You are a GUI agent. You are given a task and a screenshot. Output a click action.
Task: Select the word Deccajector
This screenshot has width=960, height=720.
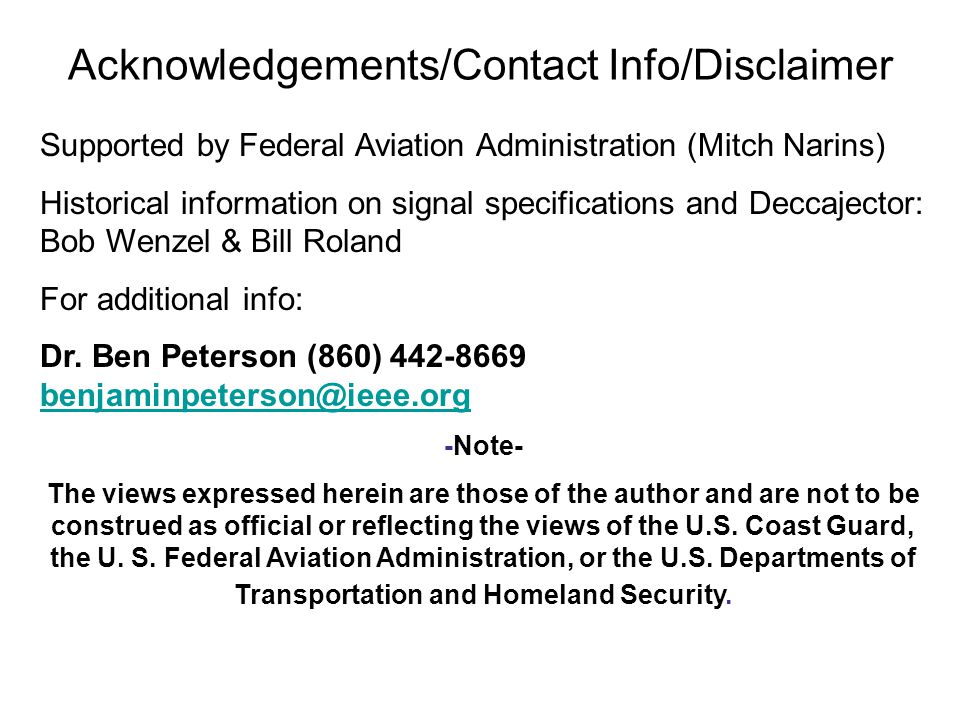click(x=836, y=204)
